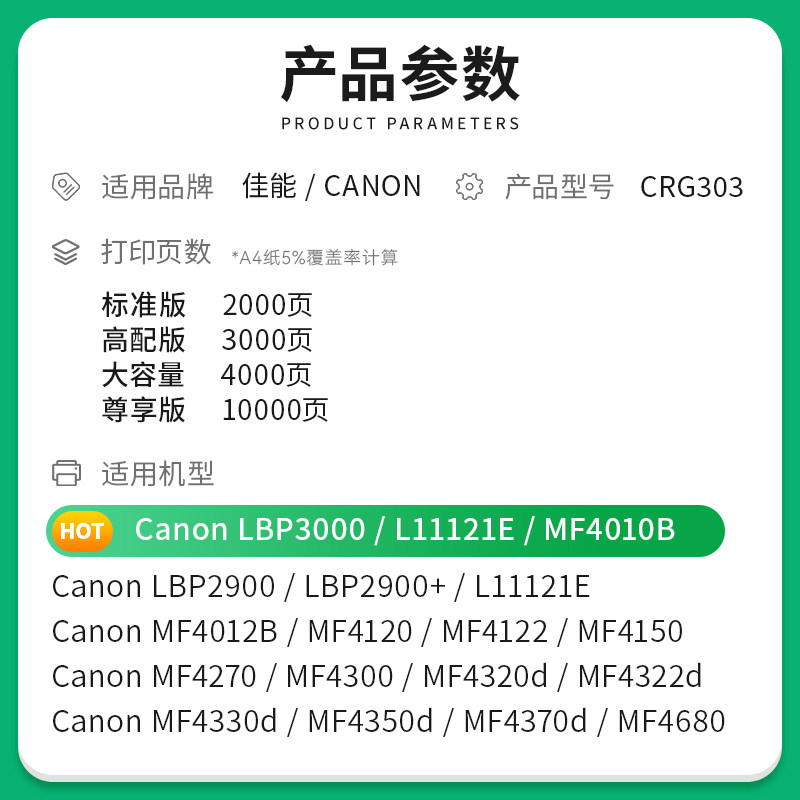Screen dimensions: 800x800
Task: Select the 尊享版 10000页 row
Action: click(x=215, y=410)
